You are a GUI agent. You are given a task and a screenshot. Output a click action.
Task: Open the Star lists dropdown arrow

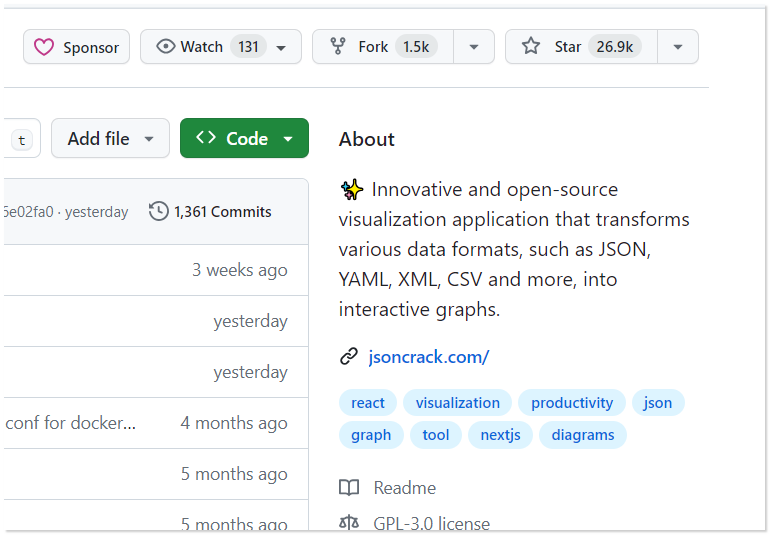[678, 47]
